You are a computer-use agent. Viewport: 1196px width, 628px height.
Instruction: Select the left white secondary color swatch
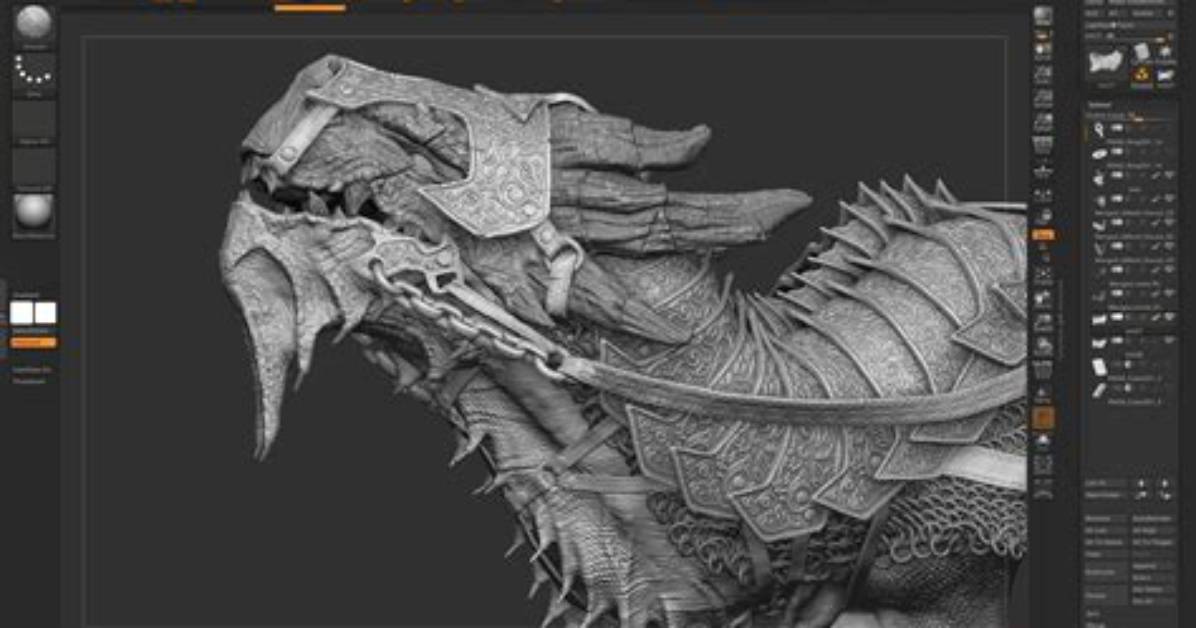tap(21, 313)
